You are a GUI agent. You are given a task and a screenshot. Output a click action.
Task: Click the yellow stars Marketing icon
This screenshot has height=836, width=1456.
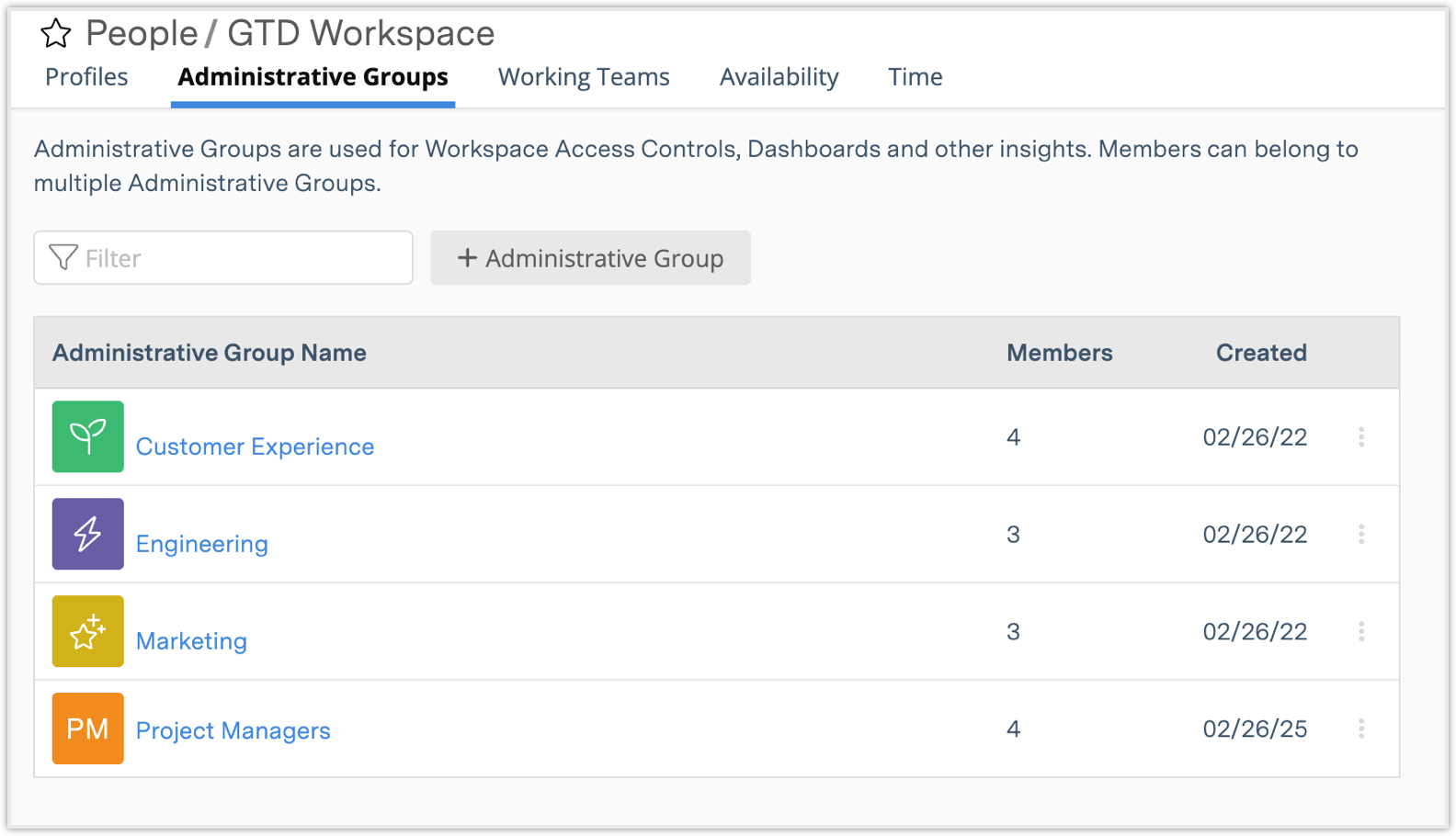(x=88, y=631)
